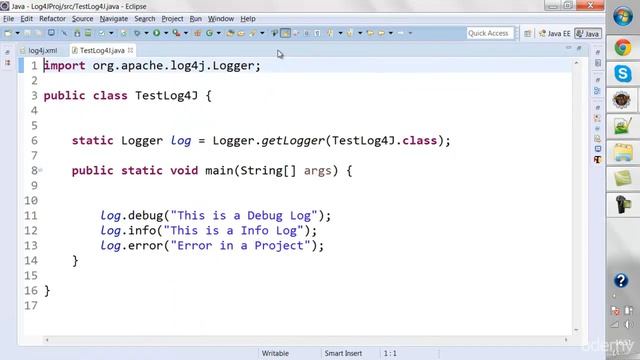
Task: Click the editor vertical scrollbar down arrow
Action: [576, 330]
